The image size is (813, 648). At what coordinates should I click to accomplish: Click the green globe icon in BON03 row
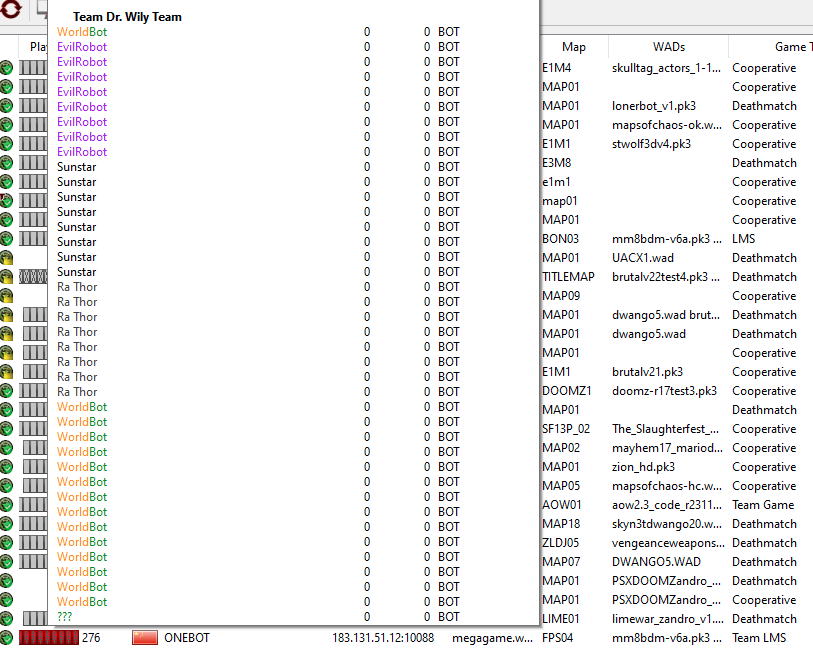coord(6,239)
